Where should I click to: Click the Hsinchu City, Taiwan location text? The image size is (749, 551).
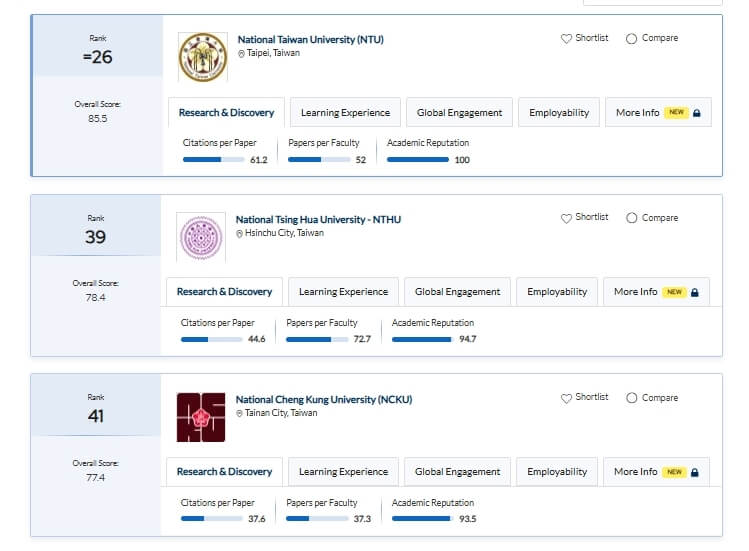click(x=284, y=233)
